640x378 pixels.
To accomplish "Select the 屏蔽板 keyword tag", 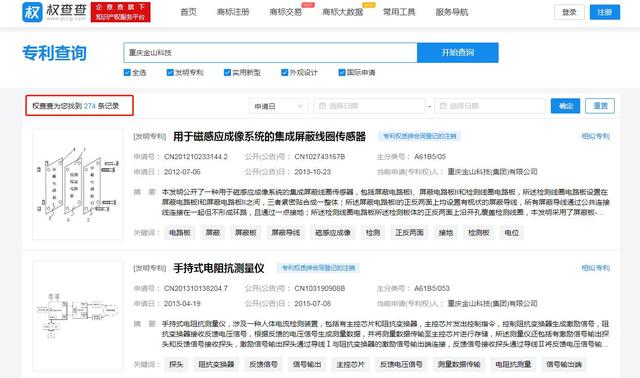I will coord(245,233).
